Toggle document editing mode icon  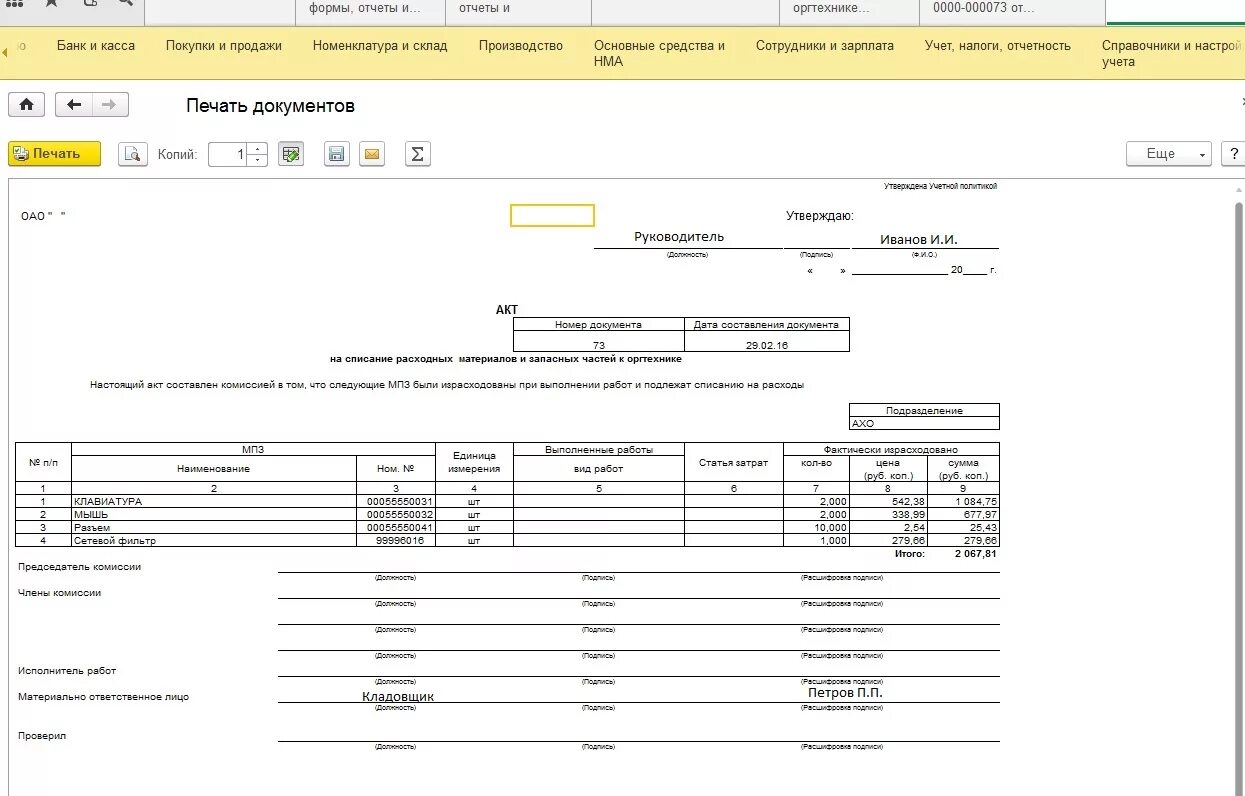click(291, 154)
